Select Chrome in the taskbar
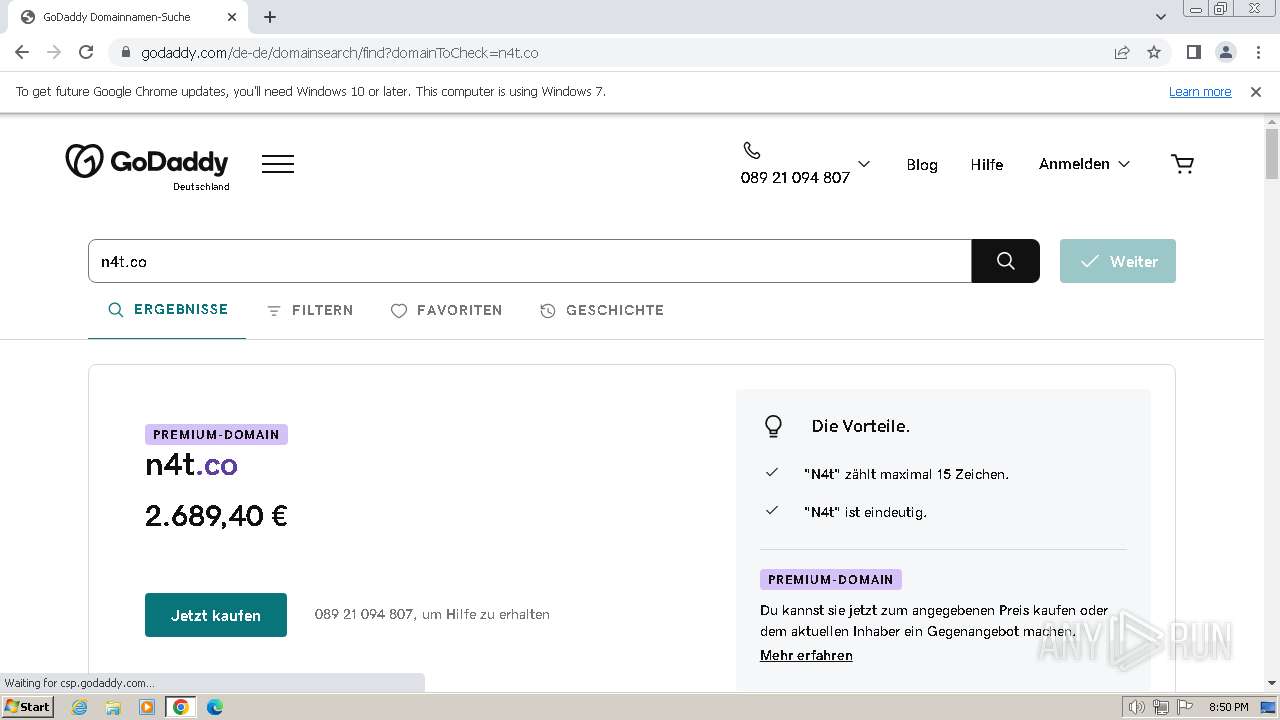 [180, 707]
